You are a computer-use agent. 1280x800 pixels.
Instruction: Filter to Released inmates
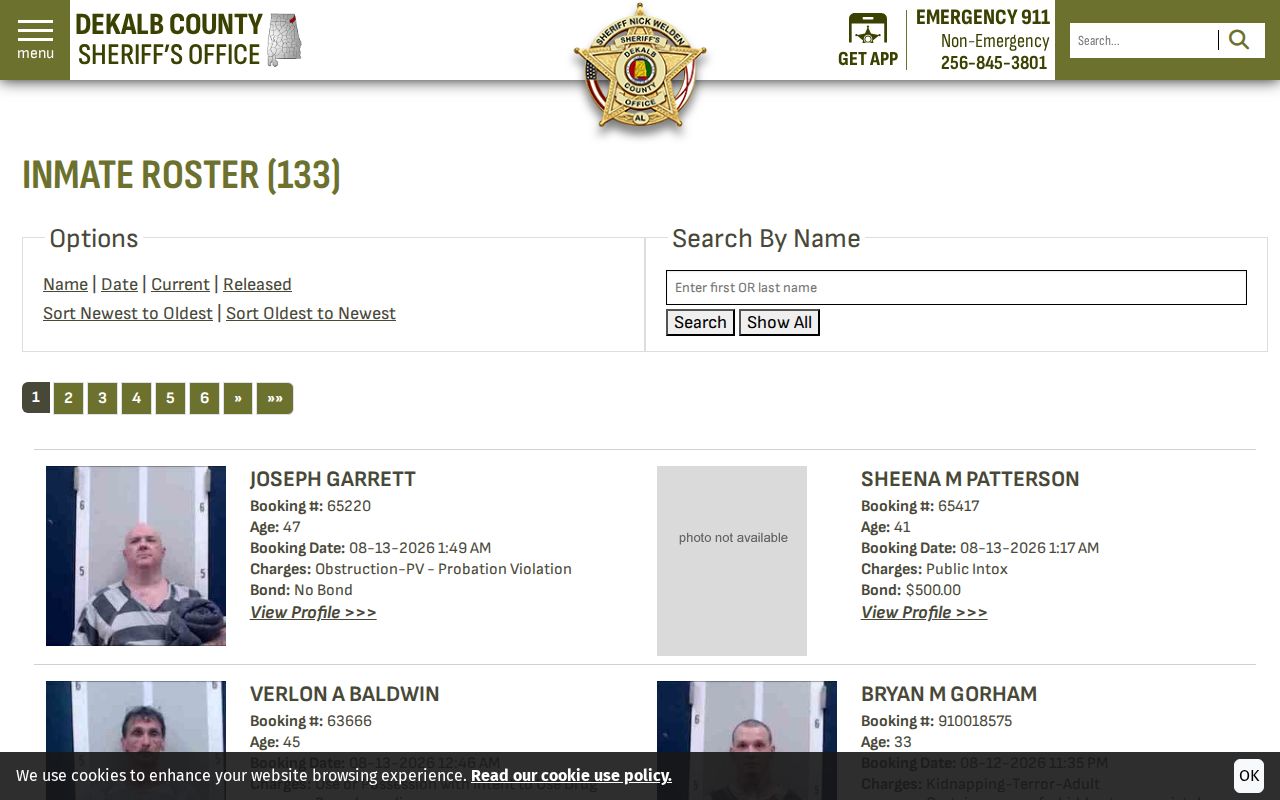(257, 284)
